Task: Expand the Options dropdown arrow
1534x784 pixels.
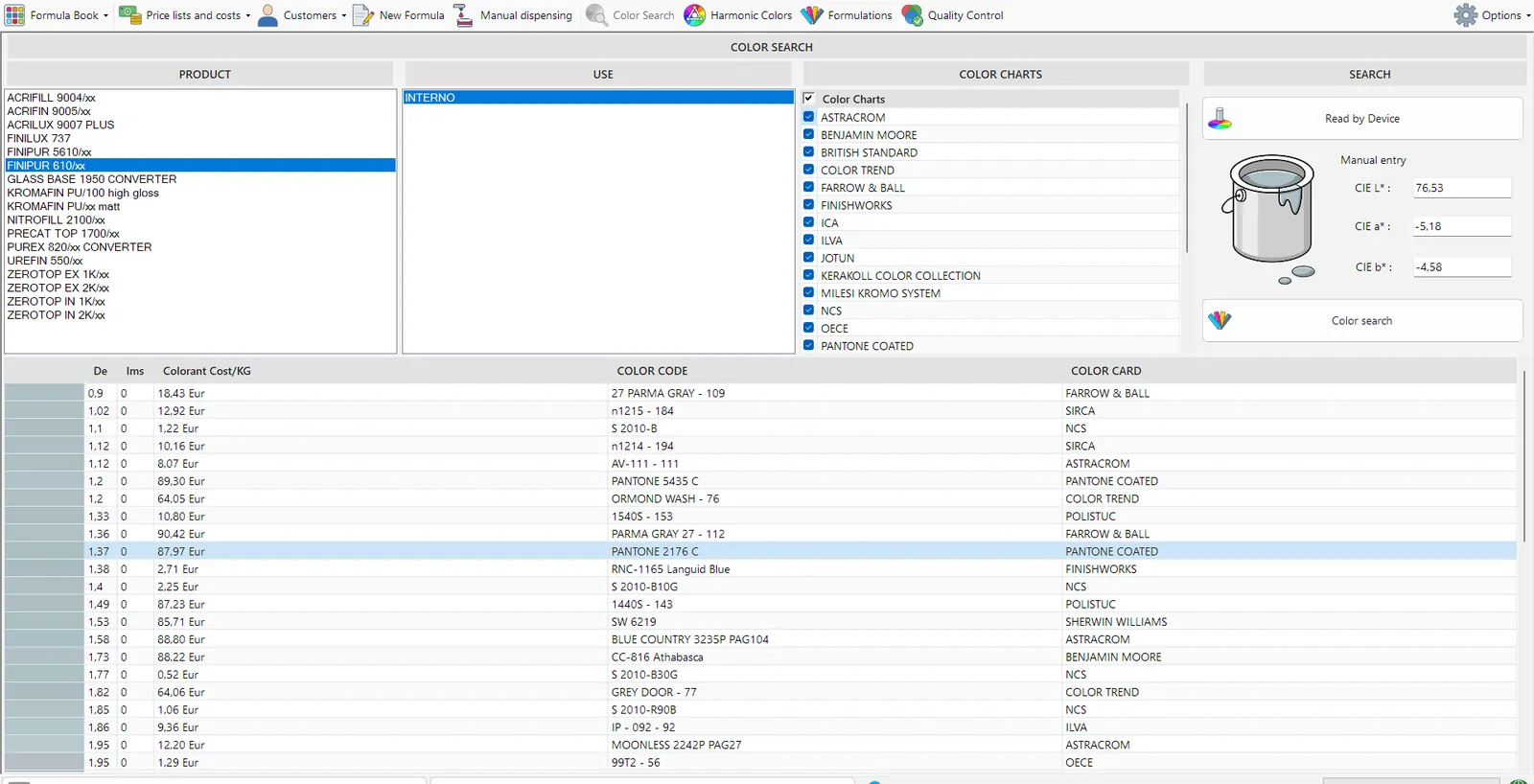Action: click(1527, 16)
